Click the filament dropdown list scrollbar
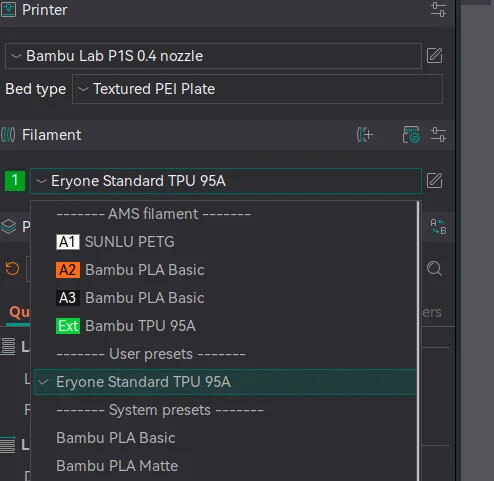Screen dimensions: 494x481 click(418, 341)
